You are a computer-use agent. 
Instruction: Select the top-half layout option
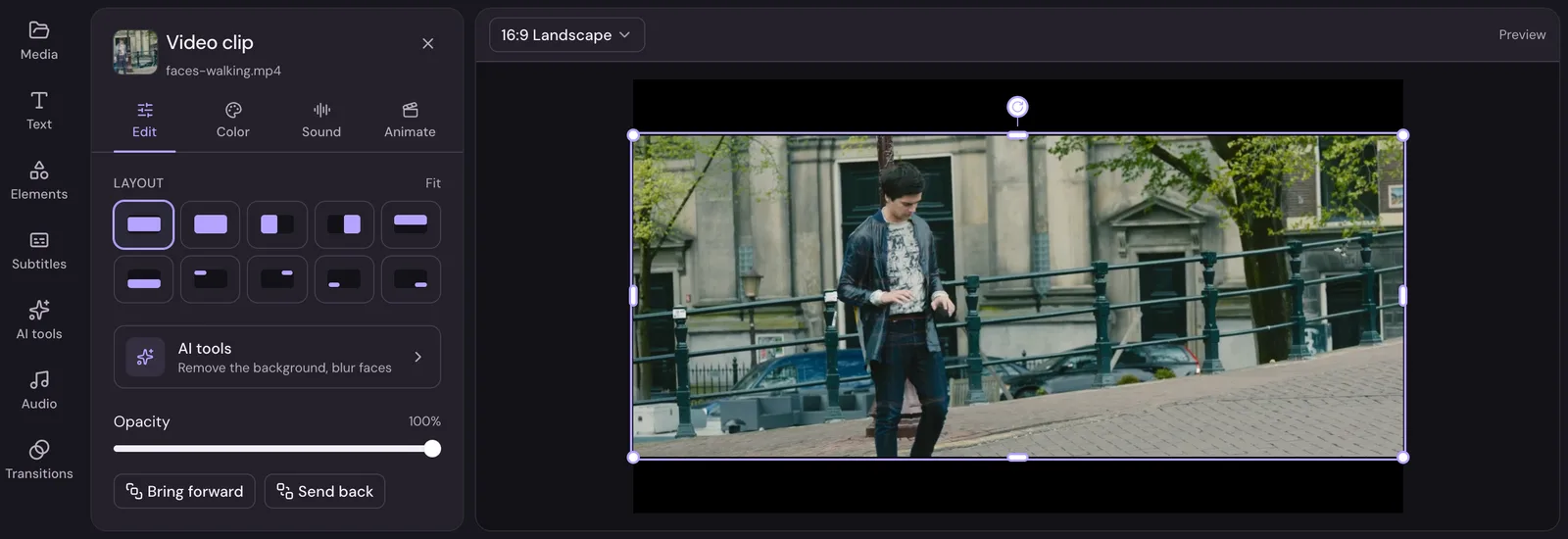point(411,224)
